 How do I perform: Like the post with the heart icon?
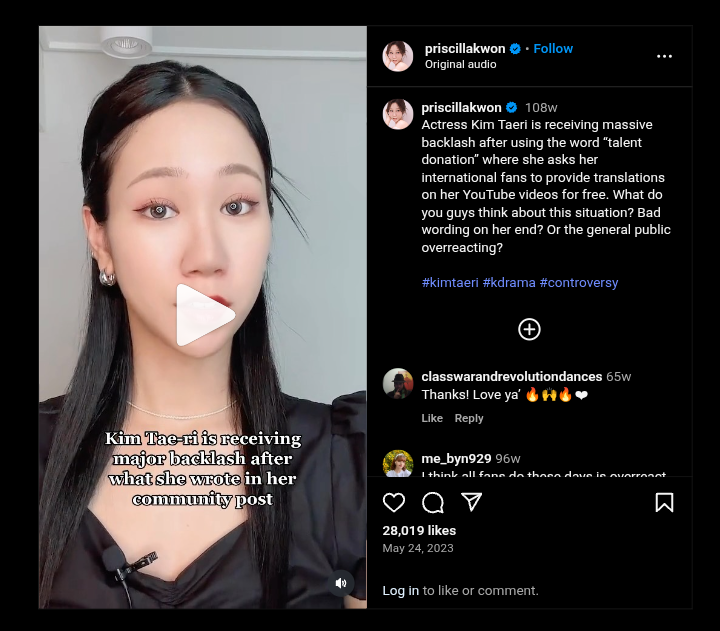pyautogui.click(x=394, y=502)
